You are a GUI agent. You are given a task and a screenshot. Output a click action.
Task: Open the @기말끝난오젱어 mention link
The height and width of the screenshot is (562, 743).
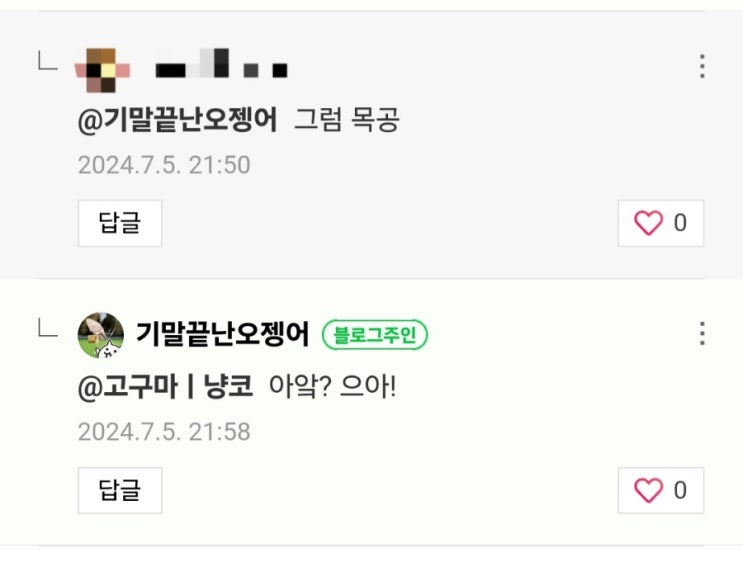[x=177, y=120]
